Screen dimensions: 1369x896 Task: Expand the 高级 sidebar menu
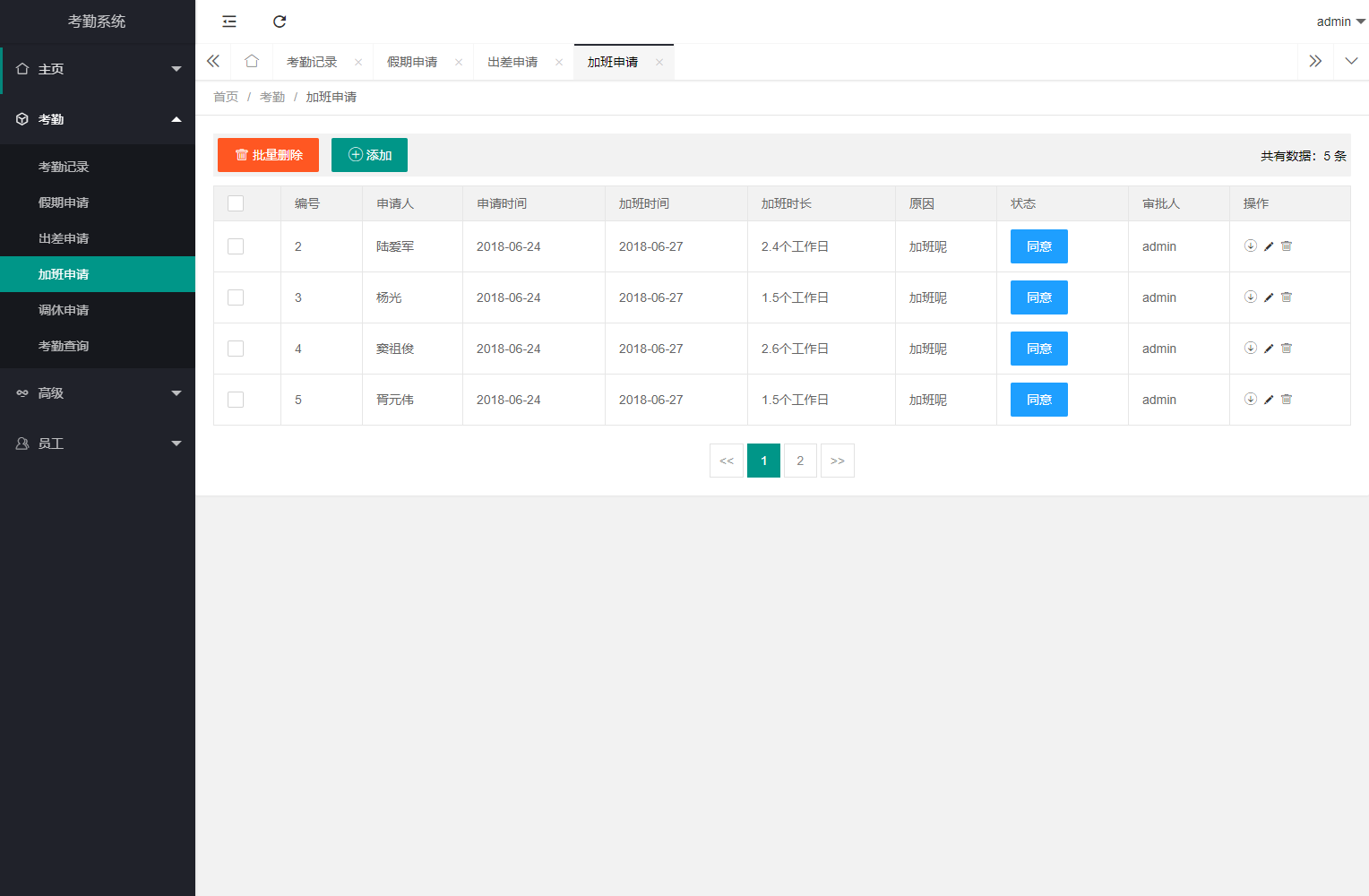click(x=98, y=393)
